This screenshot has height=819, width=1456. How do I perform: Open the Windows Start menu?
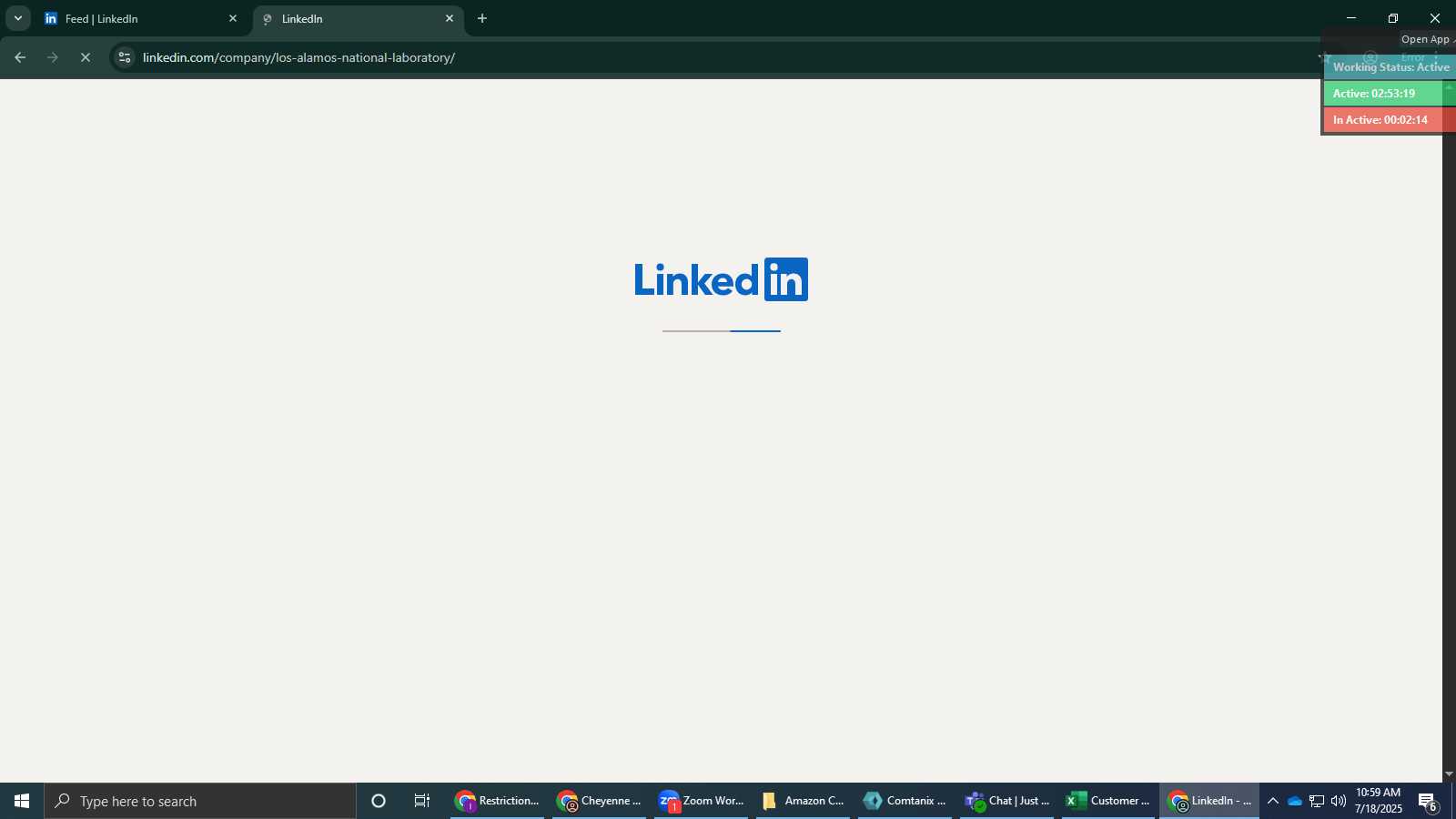click(x=22, y=801)
